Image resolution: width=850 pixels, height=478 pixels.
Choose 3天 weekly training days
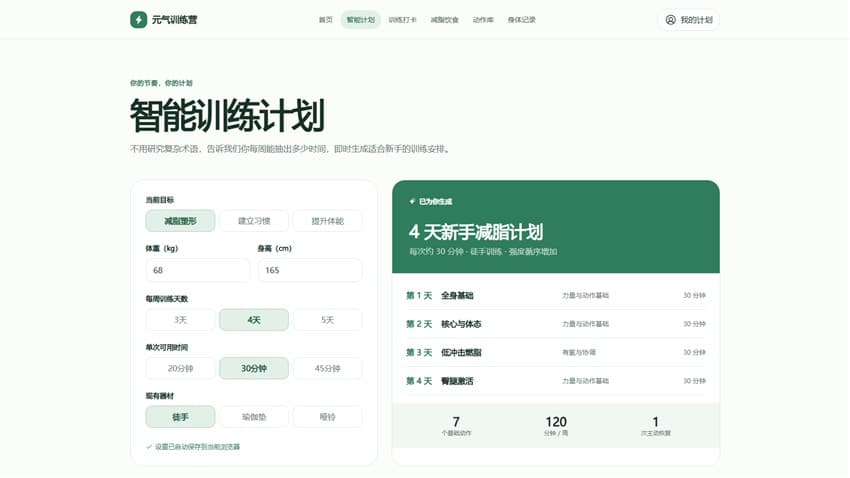click(x=181, y=320)
